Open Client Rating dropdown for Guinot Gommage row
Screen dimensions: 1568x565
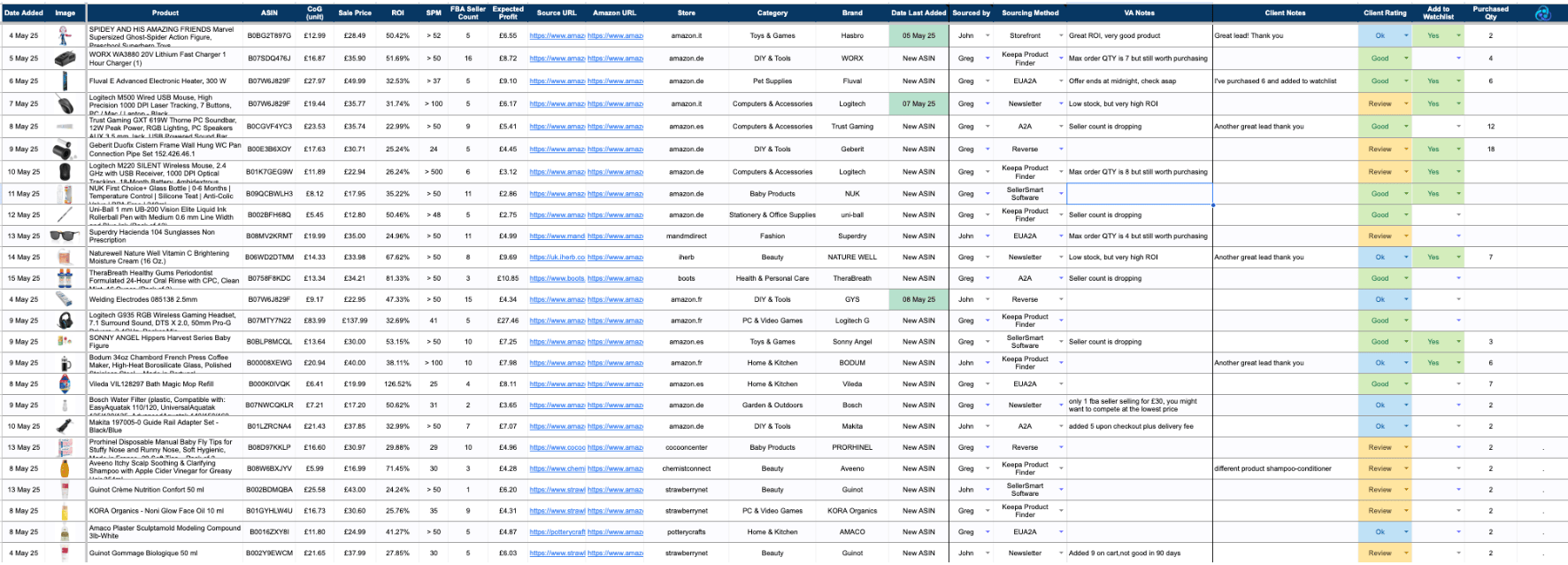pyautogui.click(x=1405, y=553)
